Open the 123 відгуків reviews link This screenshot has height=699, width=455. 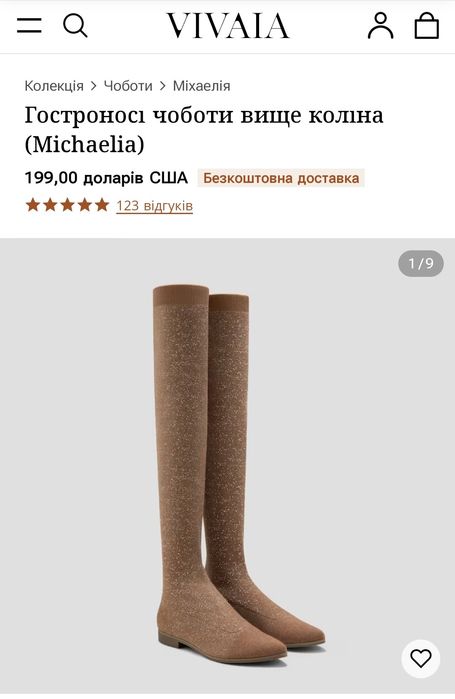155,206
